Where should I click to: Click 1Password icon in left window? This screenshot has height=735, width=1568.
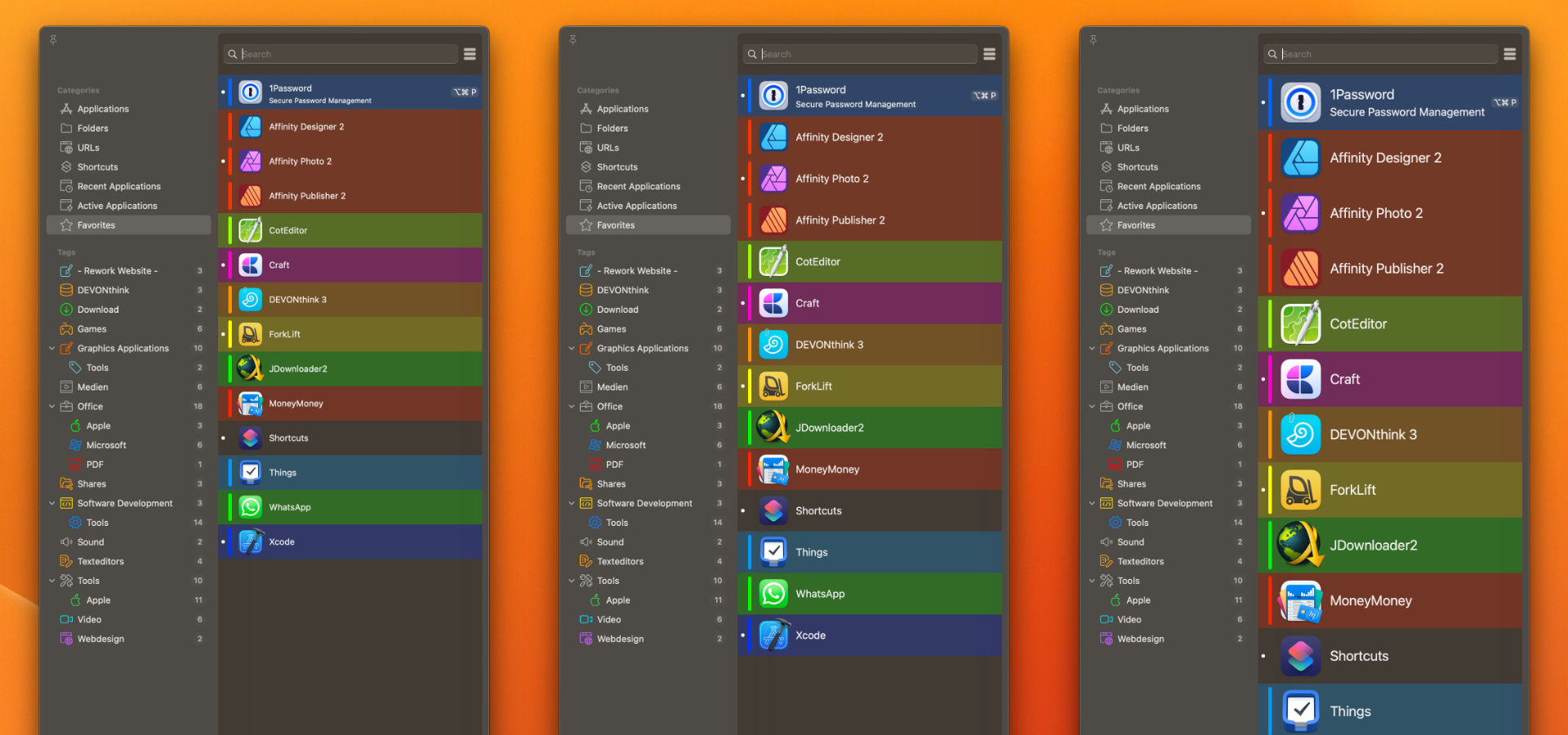click(251, 92)
